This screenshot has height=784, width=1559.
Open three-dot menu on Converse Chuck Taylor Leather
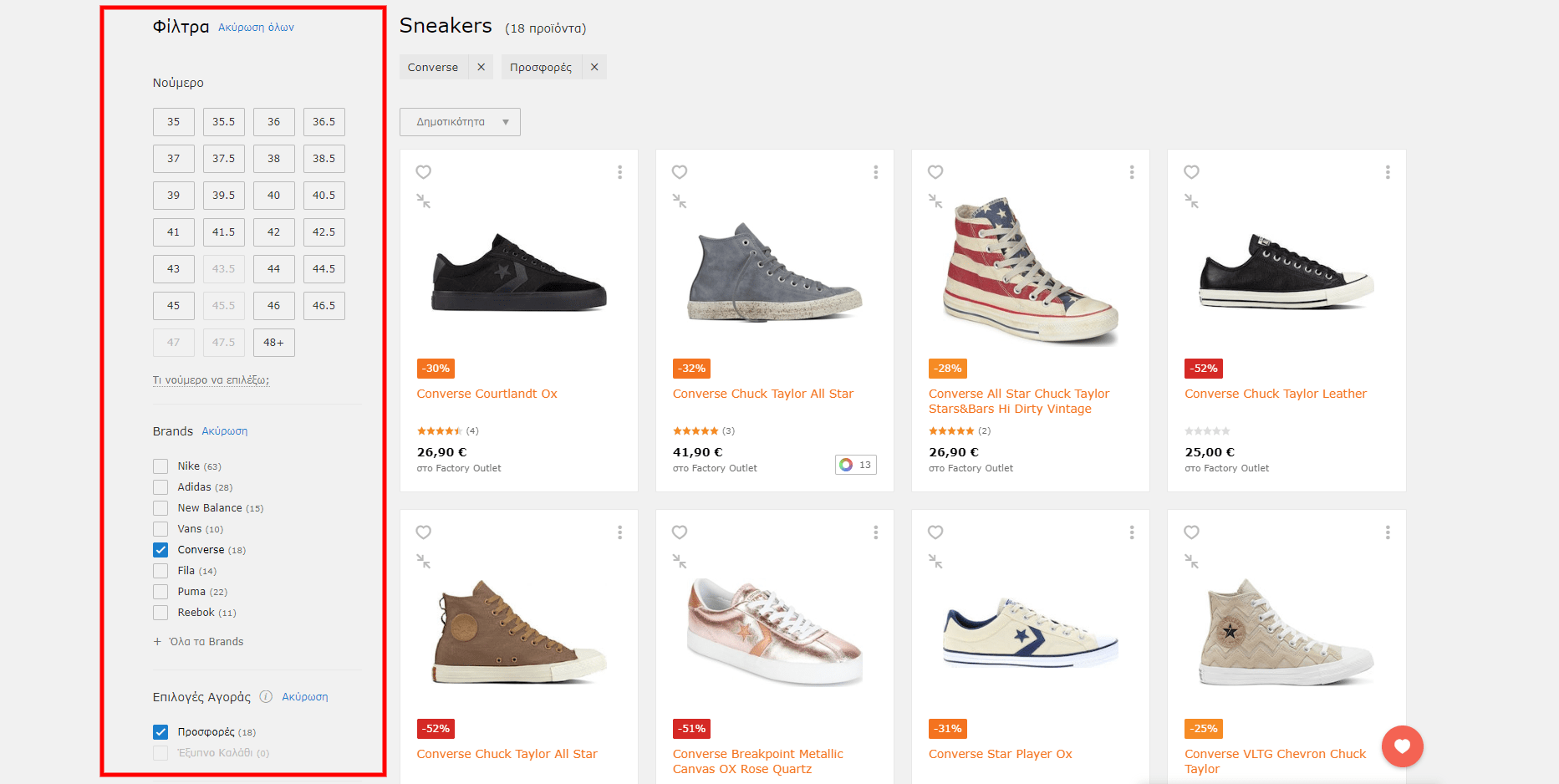[1387, 172]
